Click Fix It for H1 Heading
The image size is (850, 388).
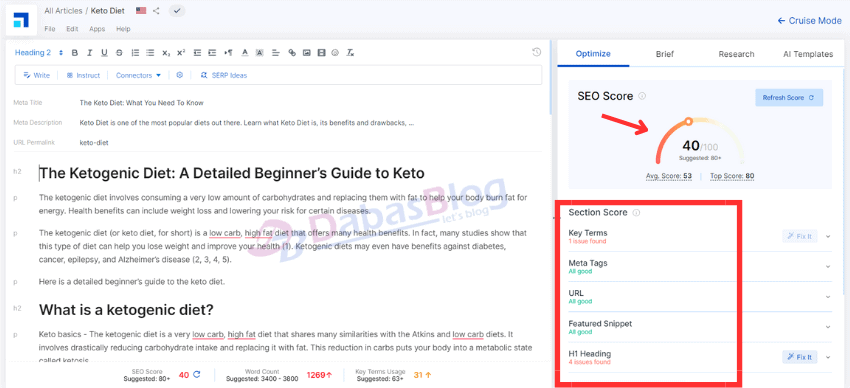[x=800, y=357]
